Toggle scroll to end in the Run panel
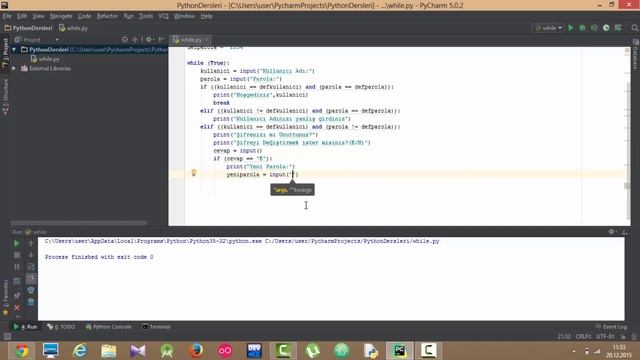 click(x=31, y=279)
